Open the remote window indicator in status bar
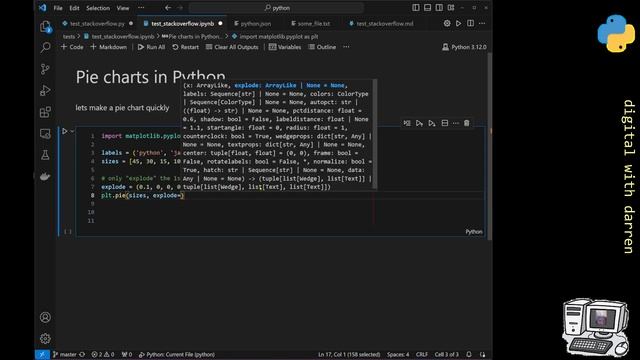 pyautogui.click(x=42, y=355)
